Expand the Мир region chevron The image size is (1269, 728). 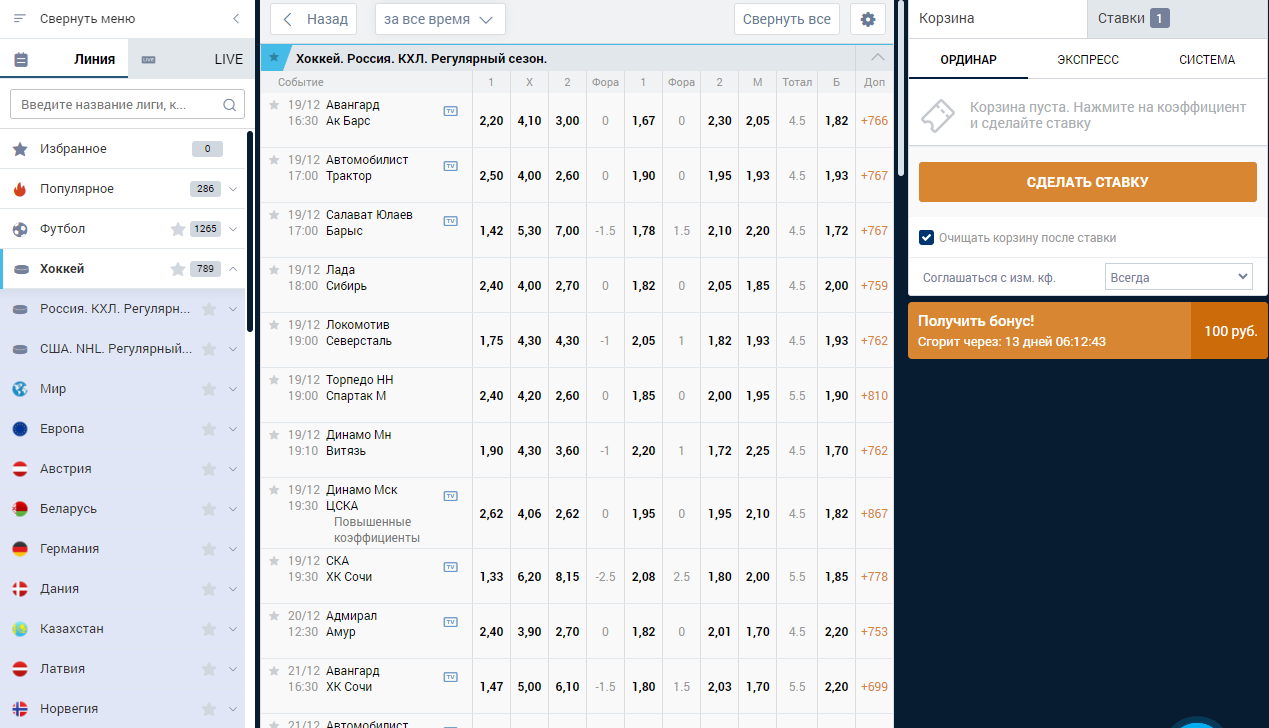point(233,389)
